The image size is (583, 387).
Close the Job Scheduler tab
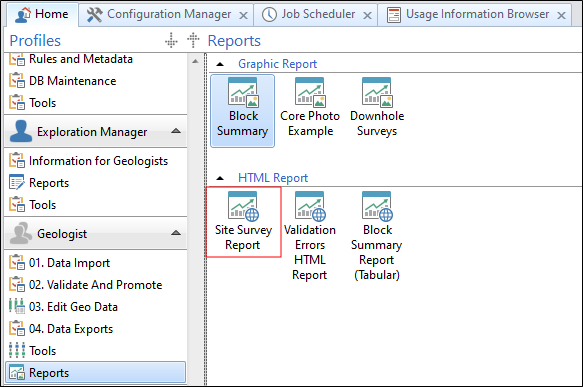(367, 15)
